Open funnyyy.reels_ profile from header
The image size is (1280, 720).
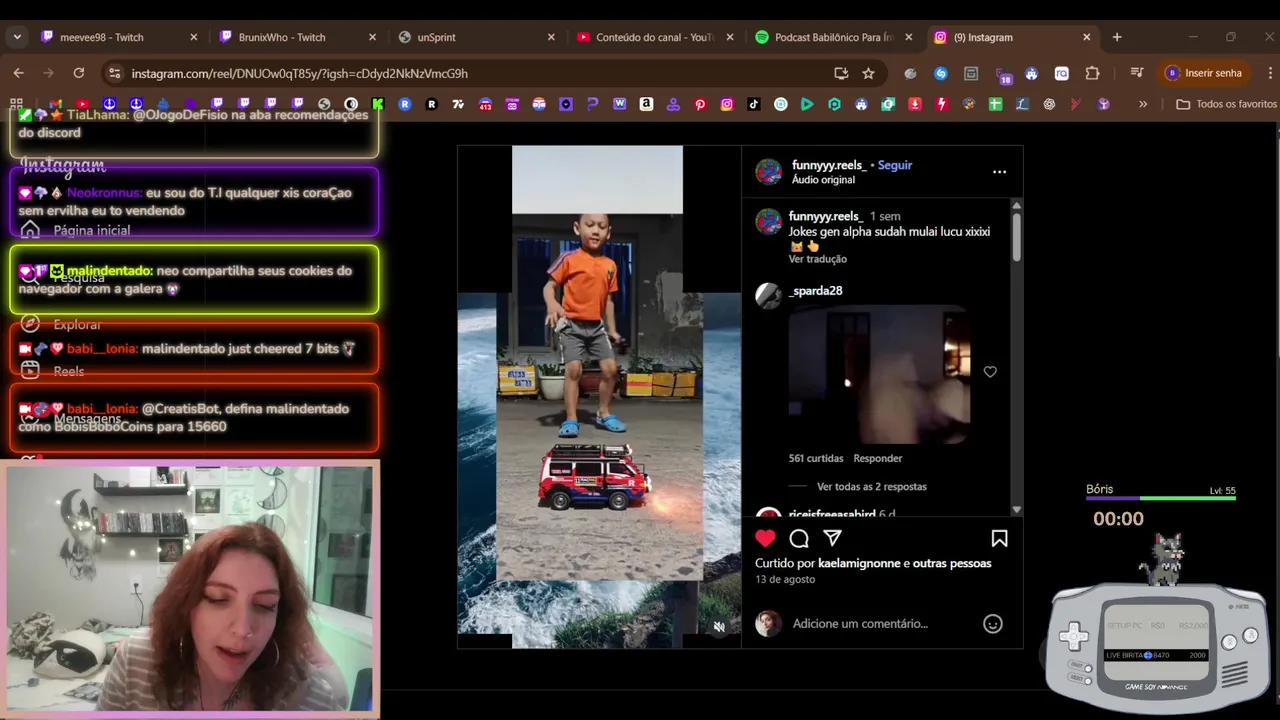click(x=829, y=165)
